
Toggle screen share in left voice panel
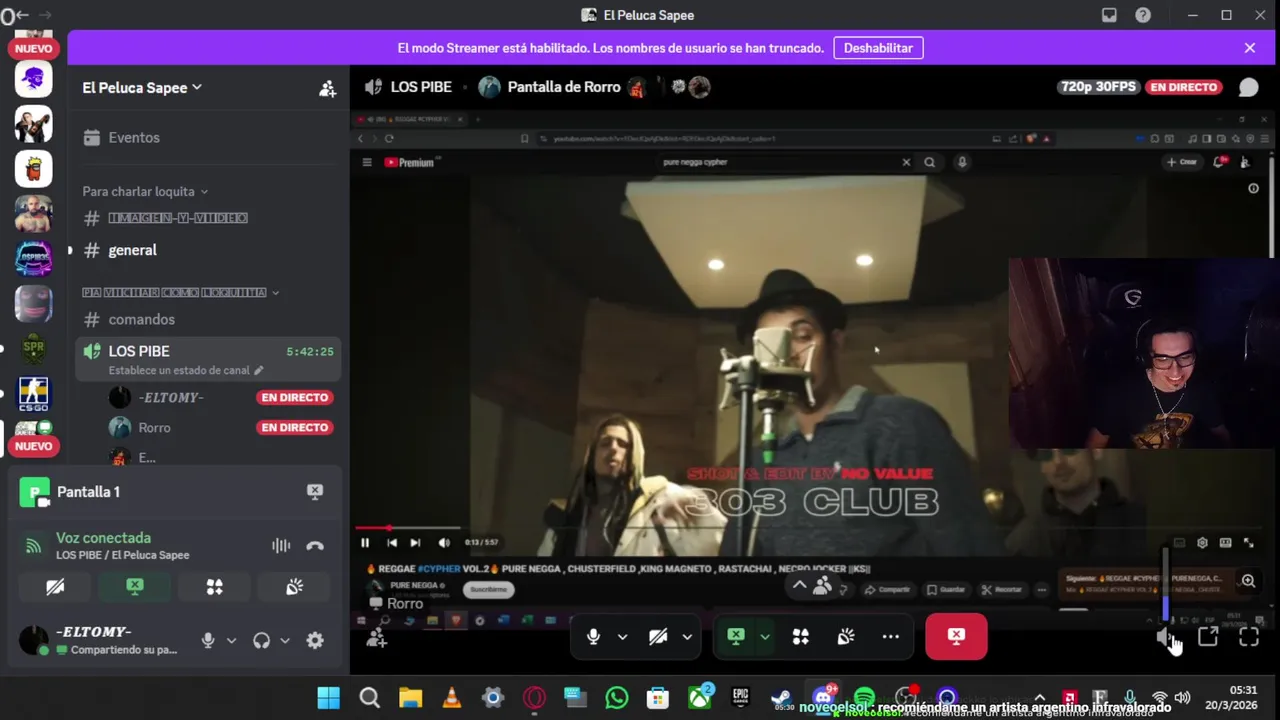tap(135, 587)
